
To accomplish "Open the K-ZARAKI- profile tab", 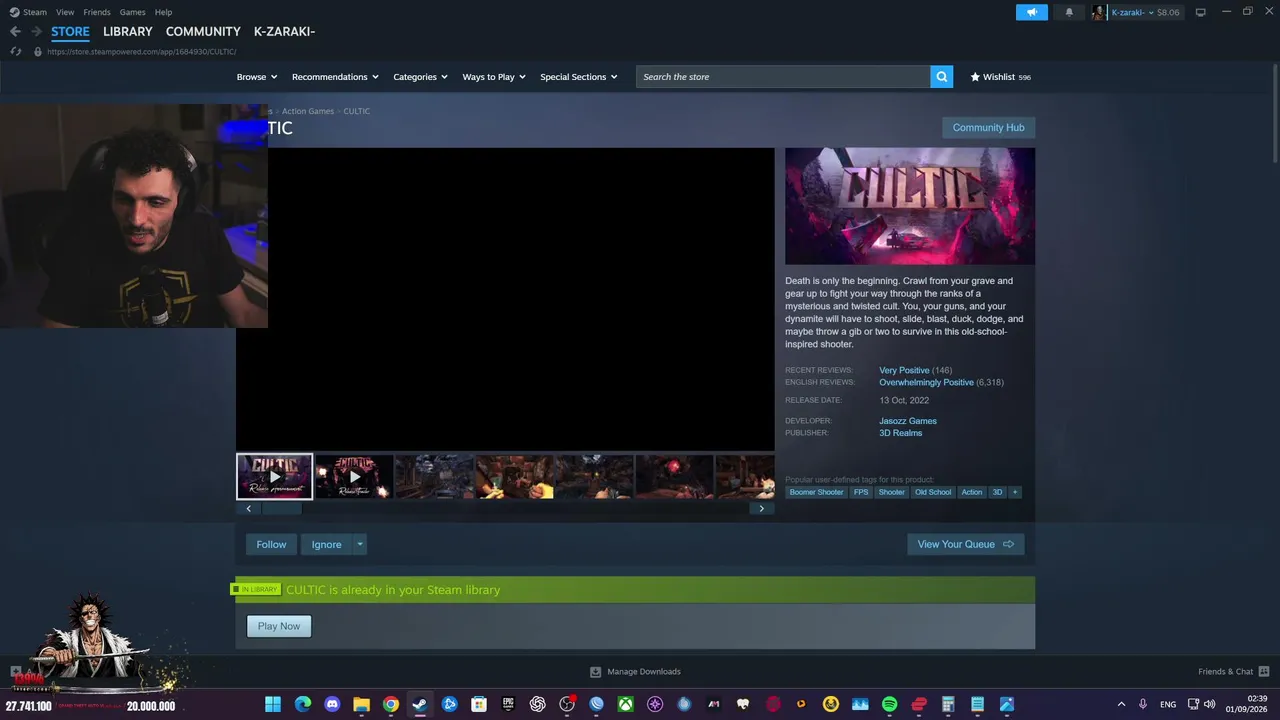I will click(x=284, y=31).
